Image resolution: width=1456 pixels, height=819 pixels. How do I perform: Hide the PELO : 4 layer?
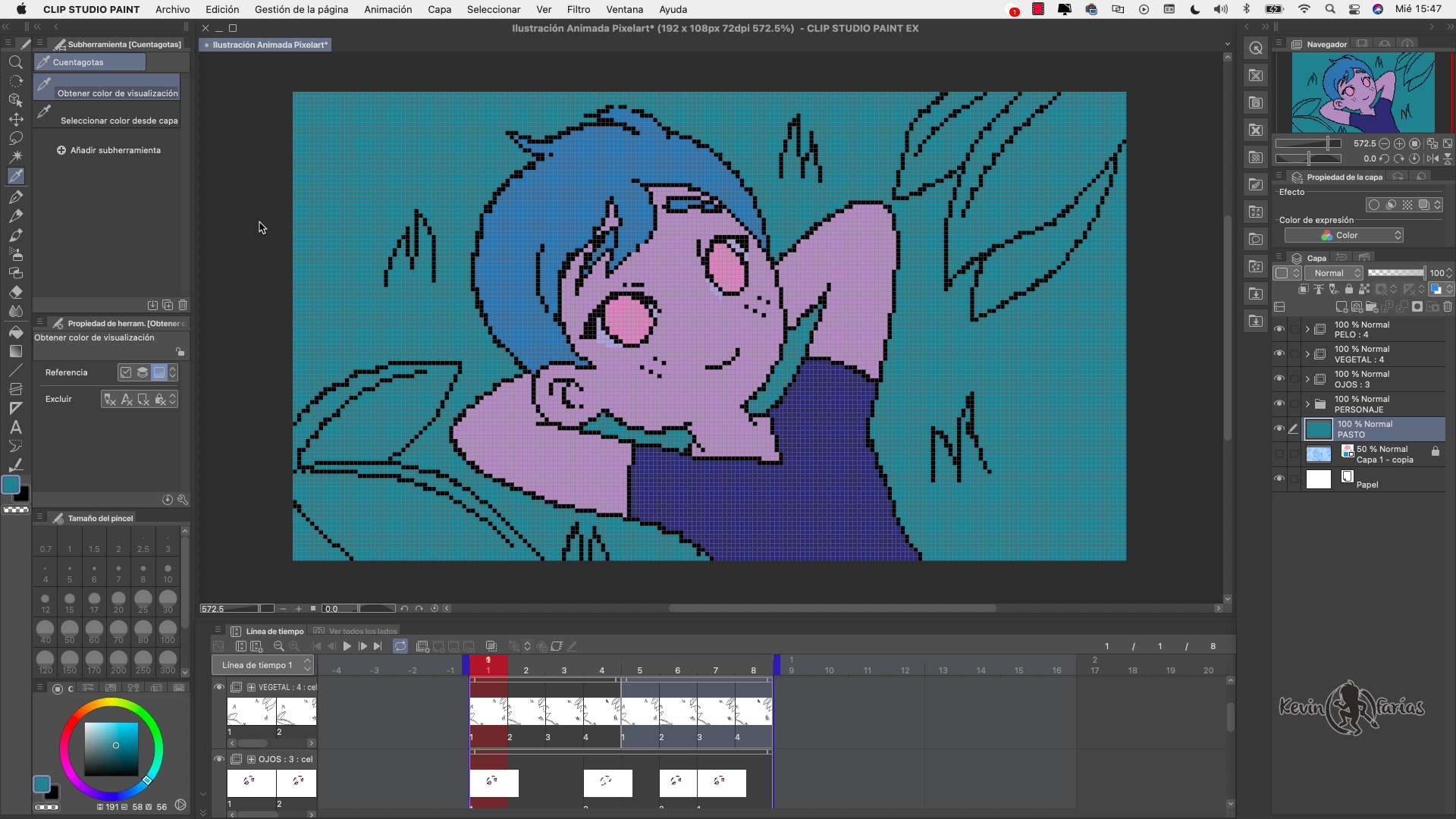click(1280, 329)
